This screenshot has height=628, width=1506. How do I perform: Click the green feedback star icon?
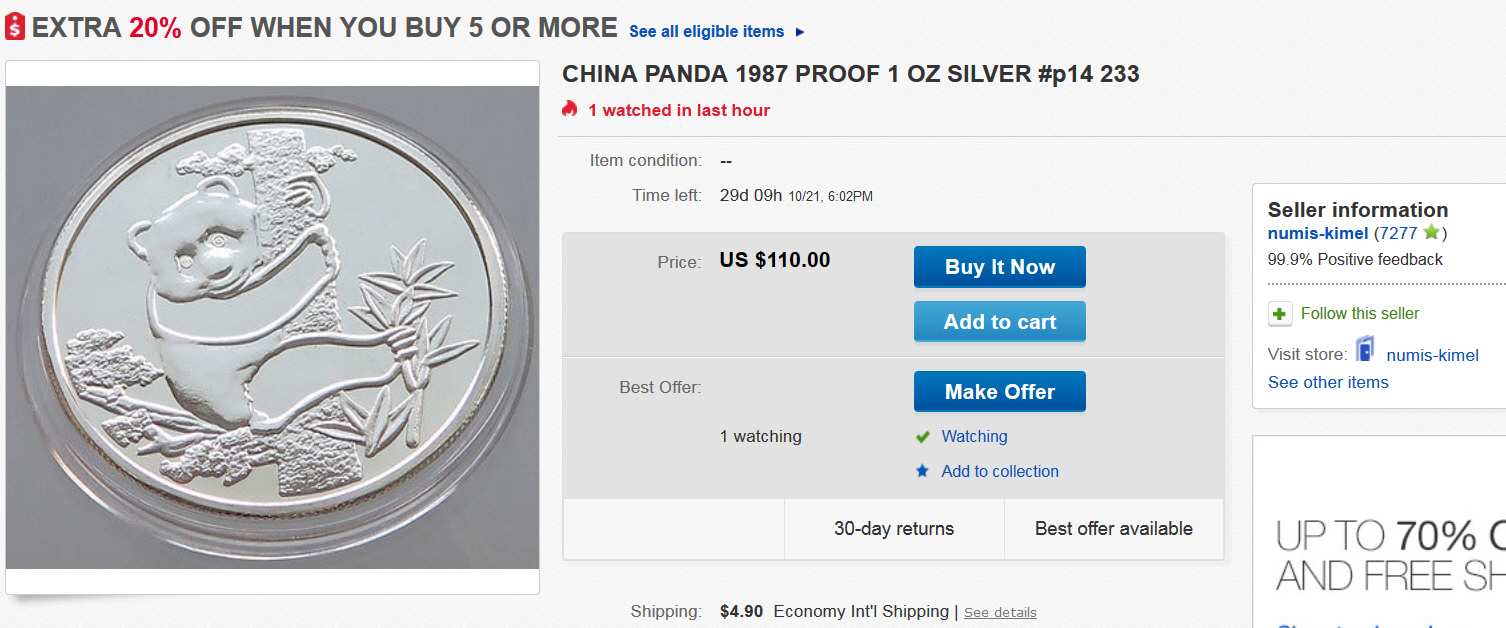tap(1431, 233)
